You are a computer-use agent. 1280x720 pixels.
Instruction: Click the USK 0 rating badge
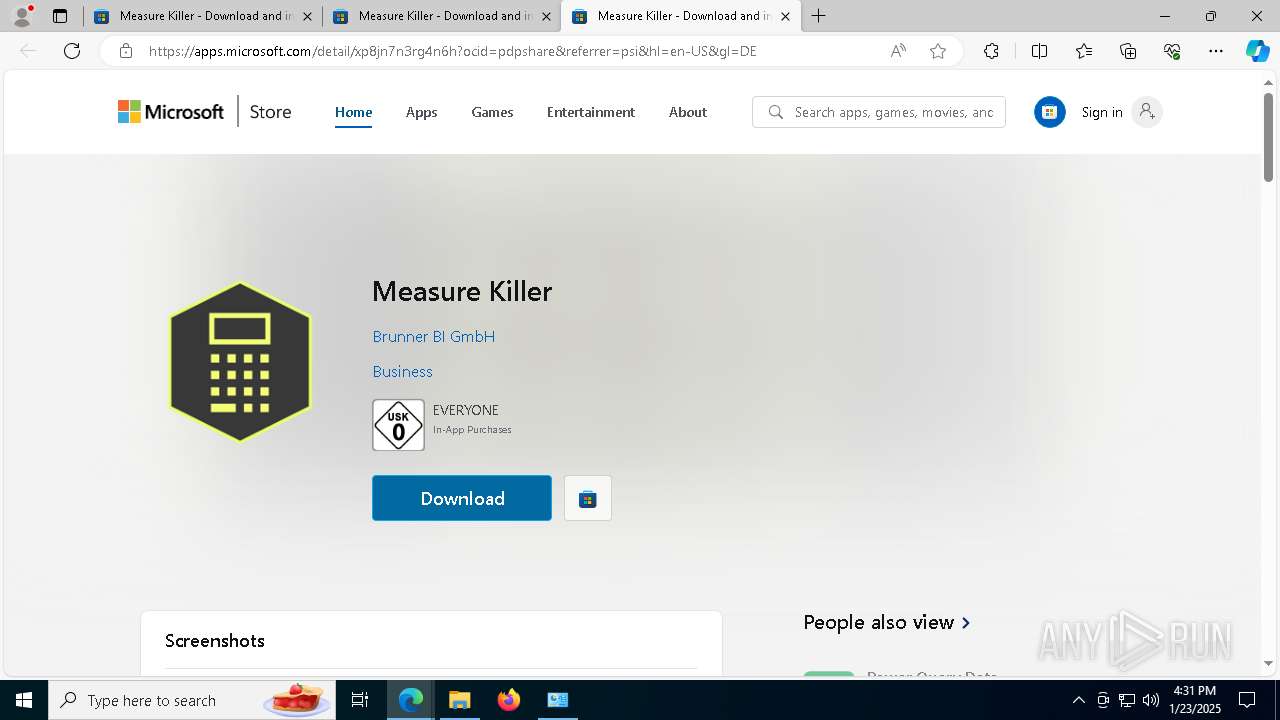[x=398, y=425]
